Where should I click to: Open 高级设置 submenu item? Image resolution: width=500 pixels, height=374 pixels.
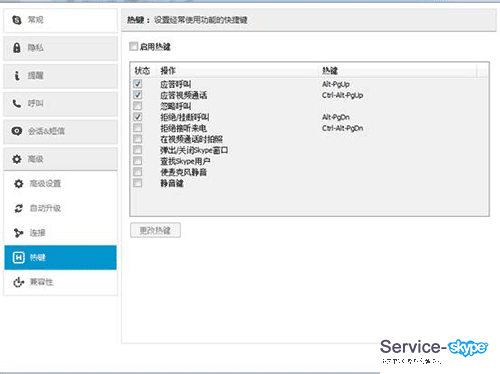(60, 184)
